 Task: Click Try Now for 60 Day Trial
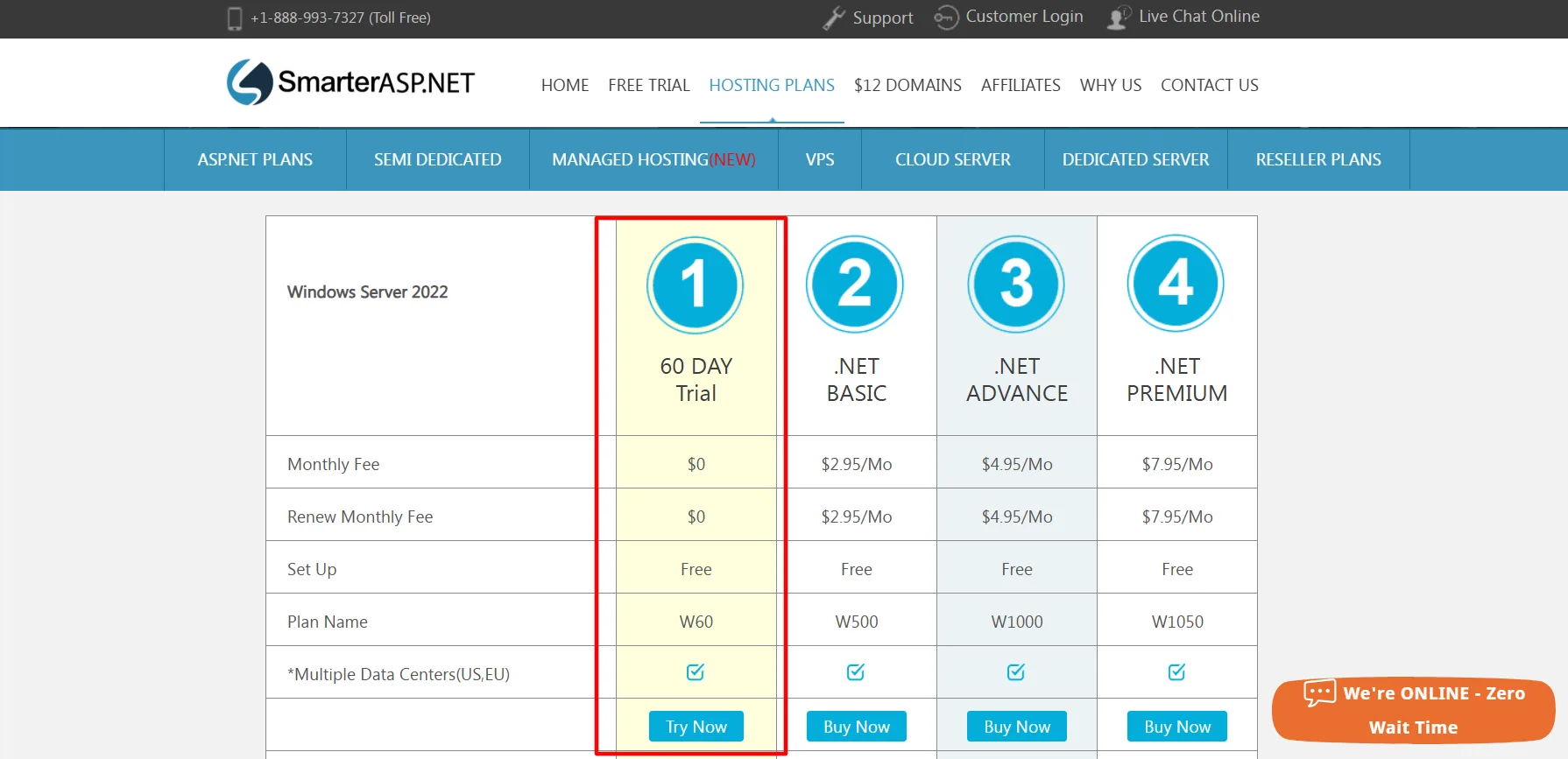[x=696, y=727]
